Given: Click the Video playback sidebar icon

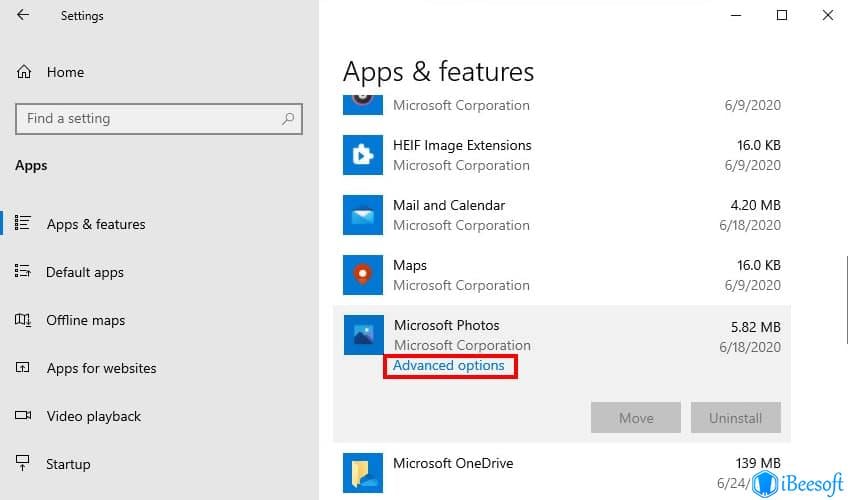Looking at the screenshot, I should click(x=23, y=415).
